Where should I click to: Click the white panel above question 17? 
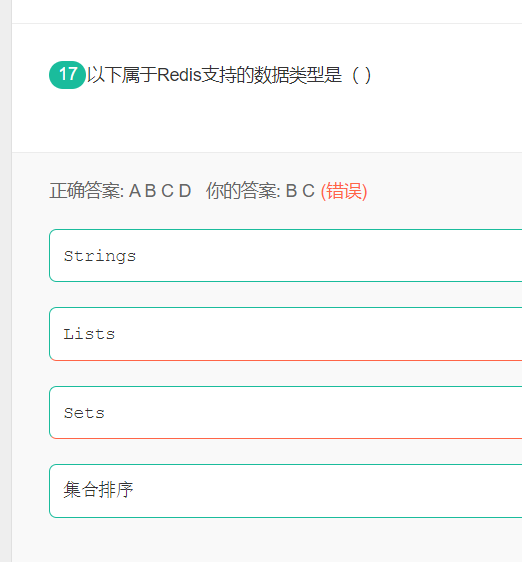[267, 11]
